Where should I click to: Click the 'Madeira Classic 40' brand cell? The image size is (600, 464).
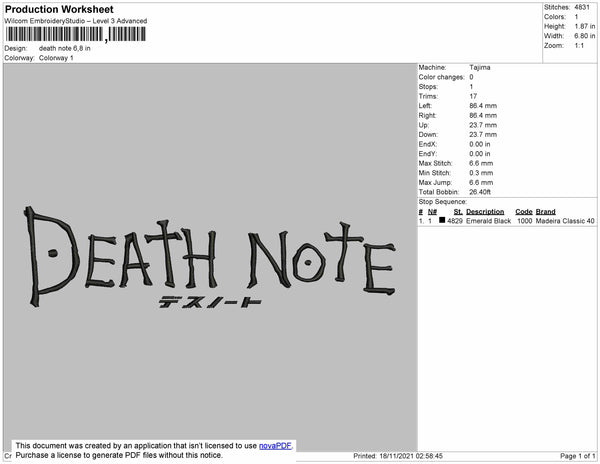pos(565,221)
